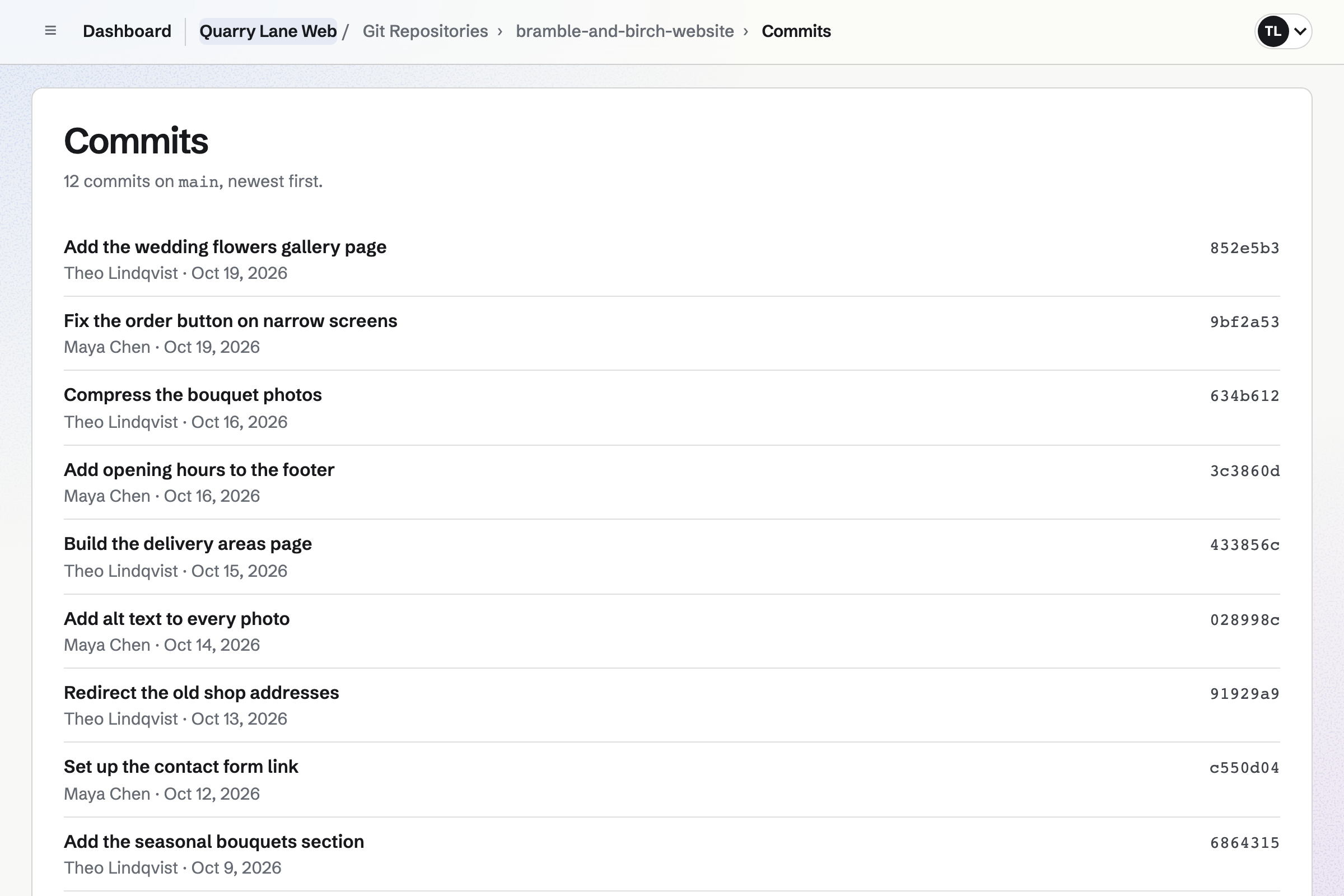This screenshot has height=896, width=1344.
Task: Click commit hash c550d04
Action: point(1244,768)
